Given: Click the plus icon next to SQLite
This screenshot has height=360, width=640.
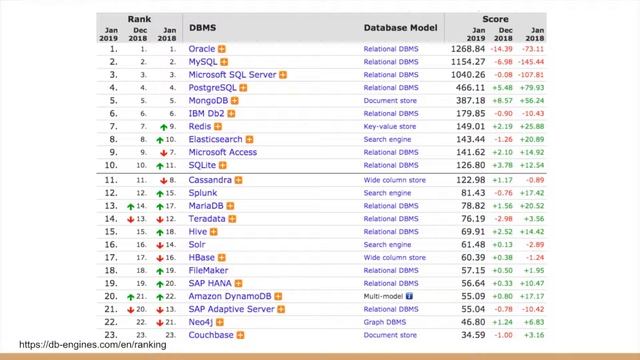Looking at the screenshot, I should [x=222, y=165].
